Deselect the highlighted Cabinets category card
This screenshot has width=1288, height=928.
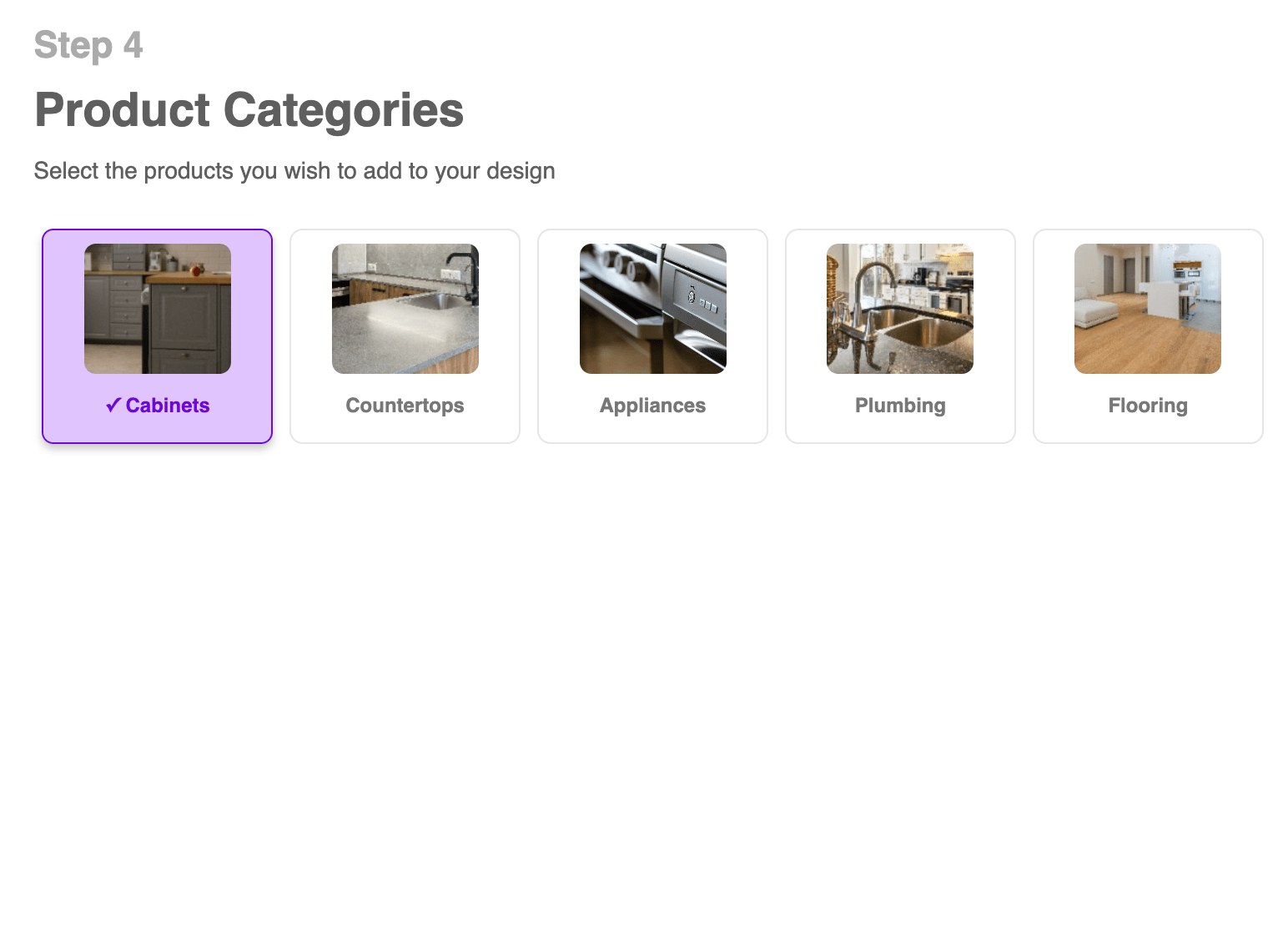click(158, 336)
